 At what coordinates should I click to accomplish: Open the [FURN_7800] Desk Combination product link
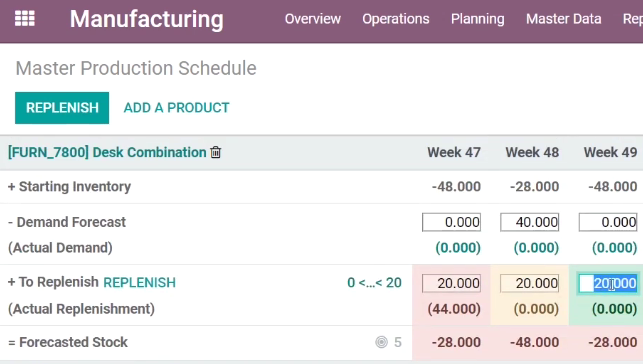click(107, 152)
